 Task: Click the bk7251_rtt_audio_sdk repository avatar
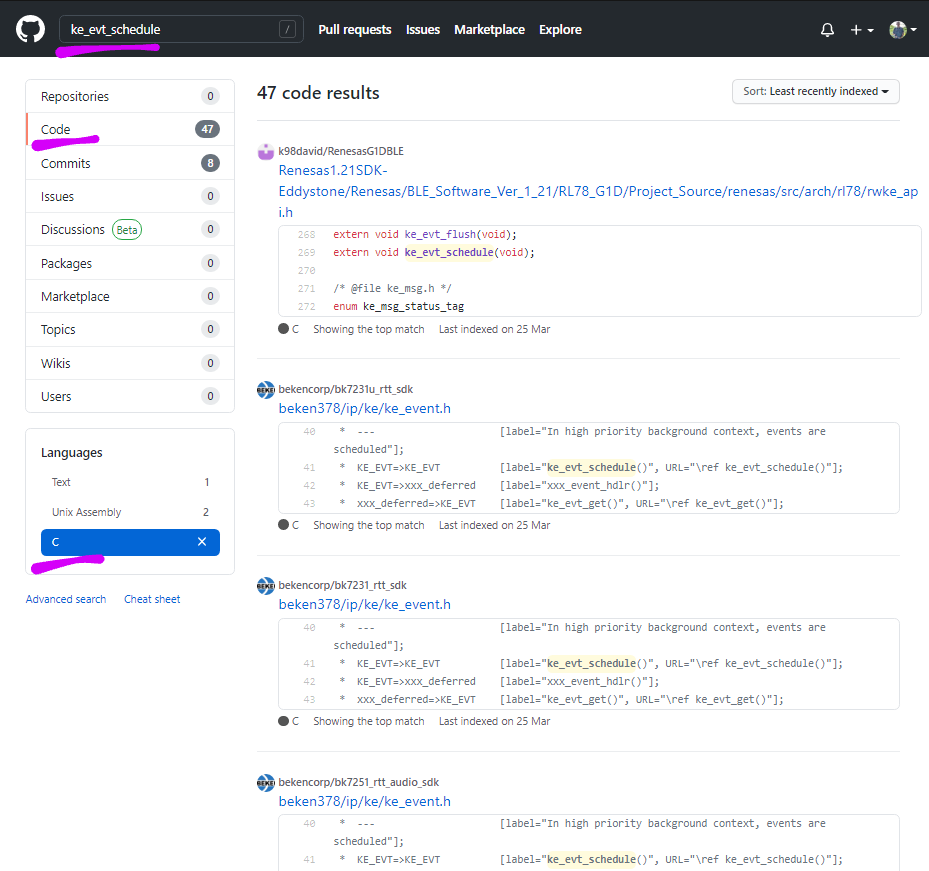(x=266, y=782)
